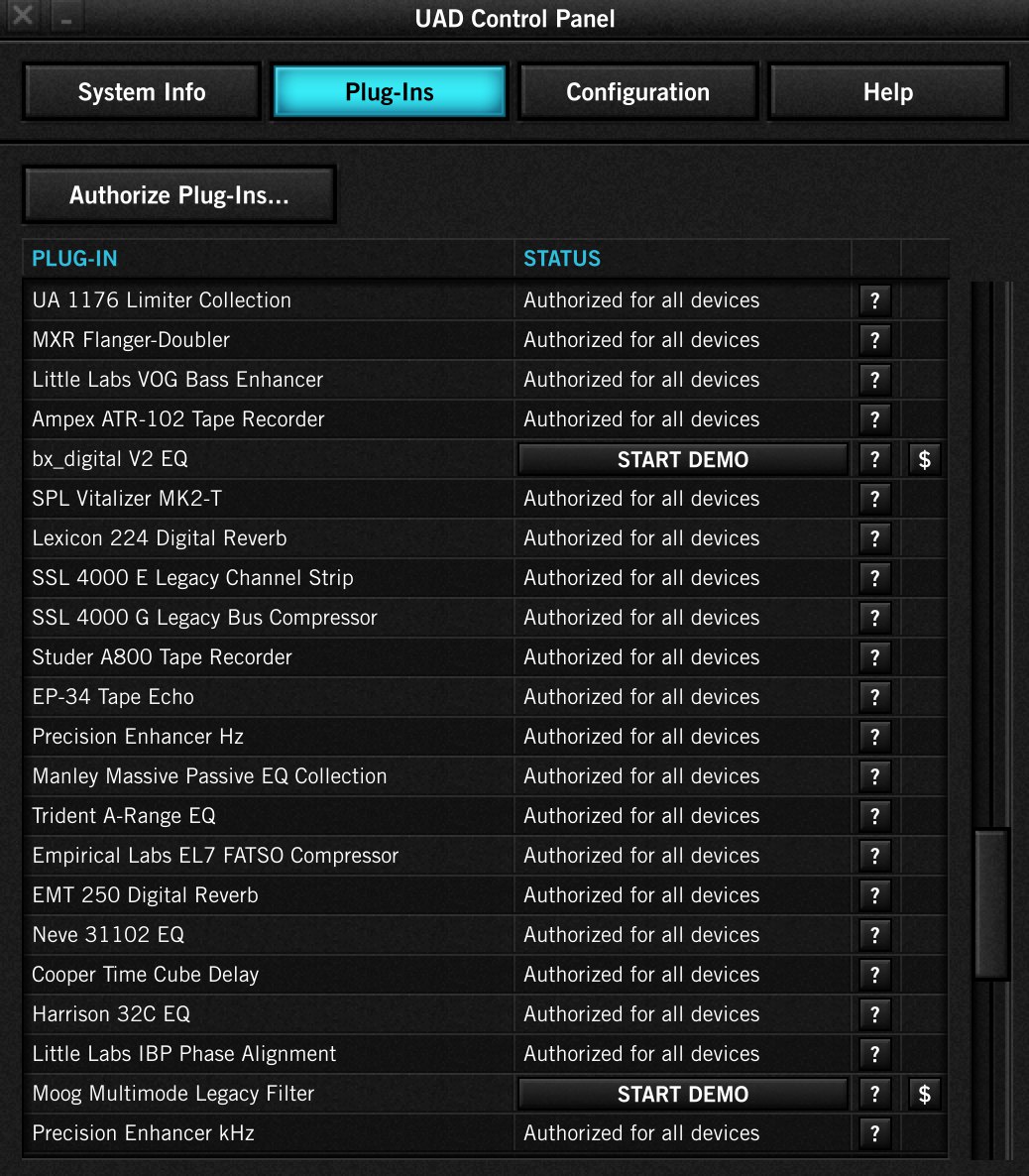1029x1176 pixels.
Task: Click the ? button for bx_digital V2 EQ
Action: [x=874, y=460]
